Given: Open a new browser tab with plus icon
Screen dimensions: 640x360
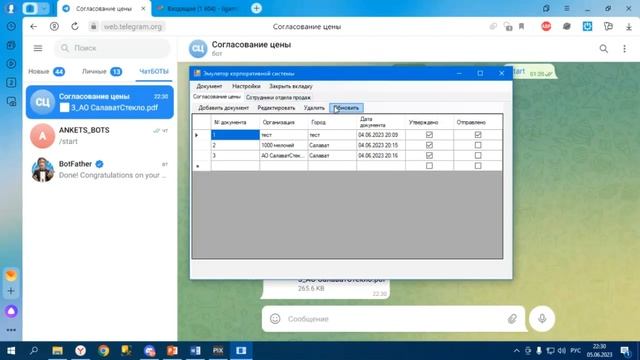Looking at the screenshot, I should click(x=256, y=8).
